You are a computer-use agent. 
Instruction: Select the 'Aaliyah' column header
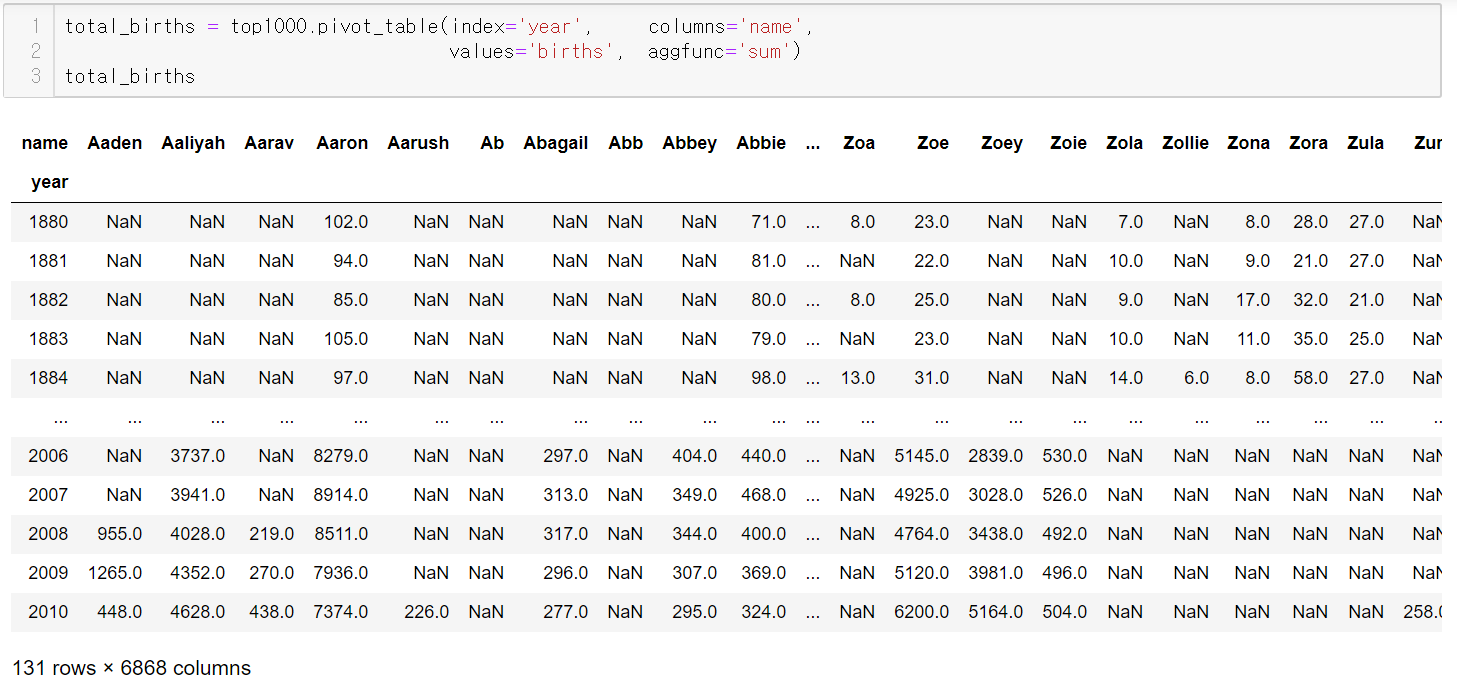pos(193,143)
